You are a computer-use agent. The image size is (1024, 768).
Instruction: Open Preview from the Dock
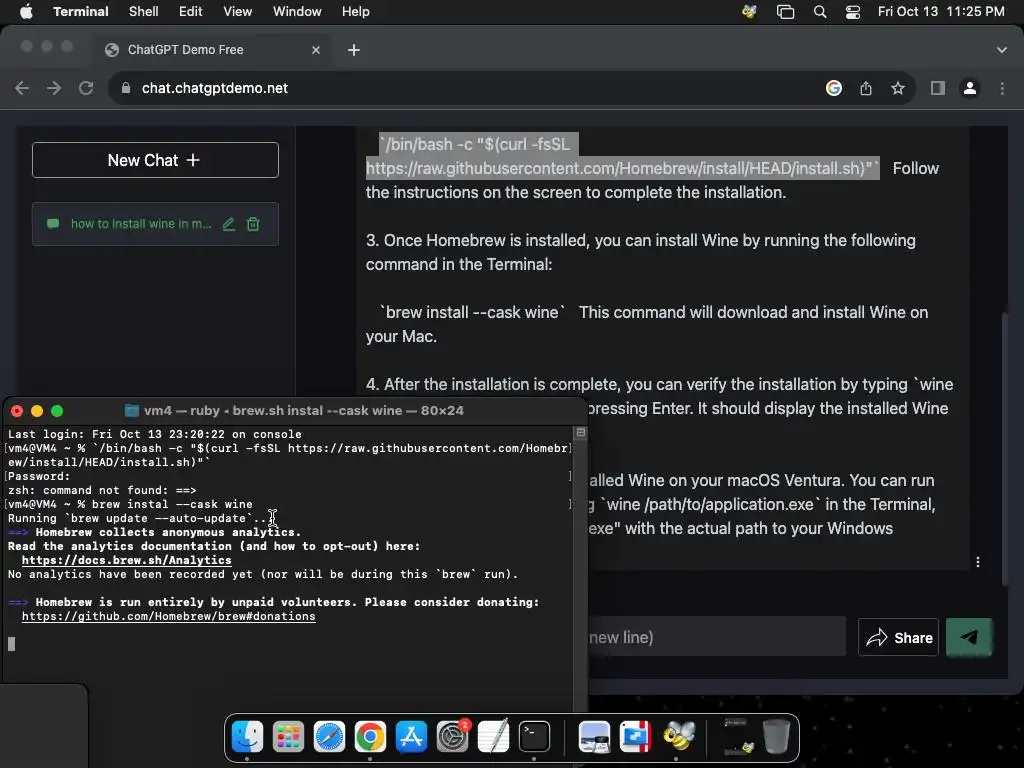click(594, 737)
